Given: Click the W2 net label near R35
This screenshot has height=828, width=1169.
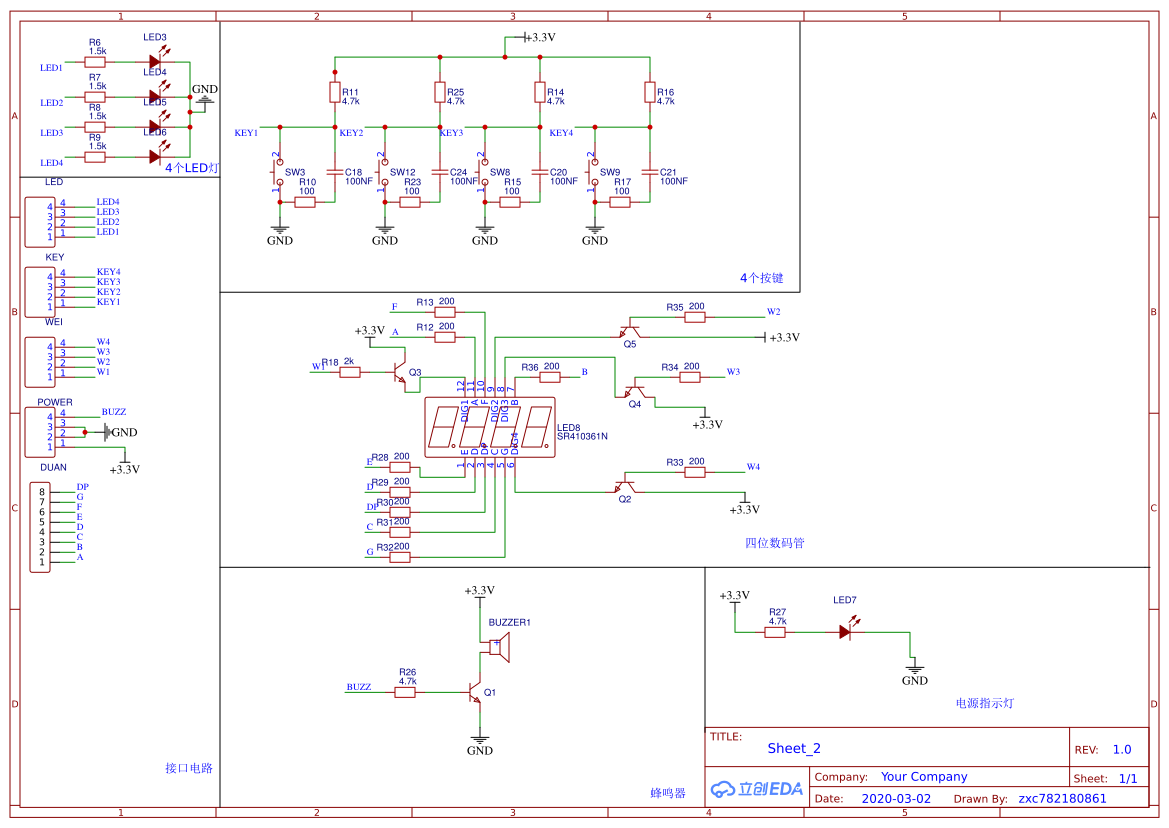Looking at the screenshot, I should (774, 312).
